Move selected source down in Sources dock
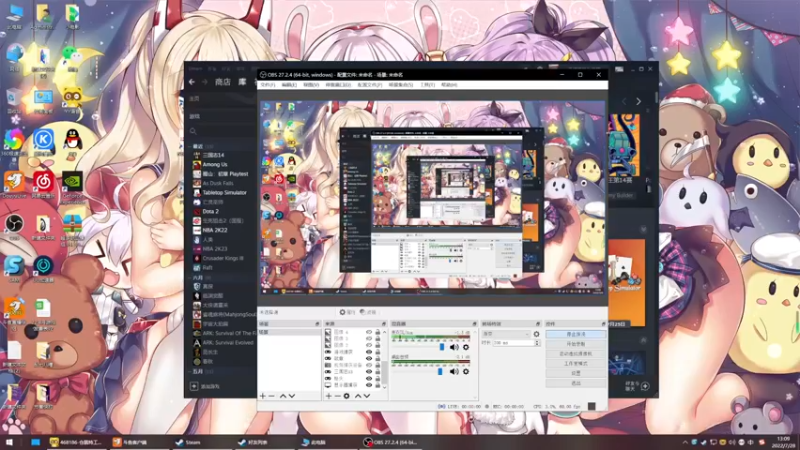800x450 pixels. (x=366, y=396)
